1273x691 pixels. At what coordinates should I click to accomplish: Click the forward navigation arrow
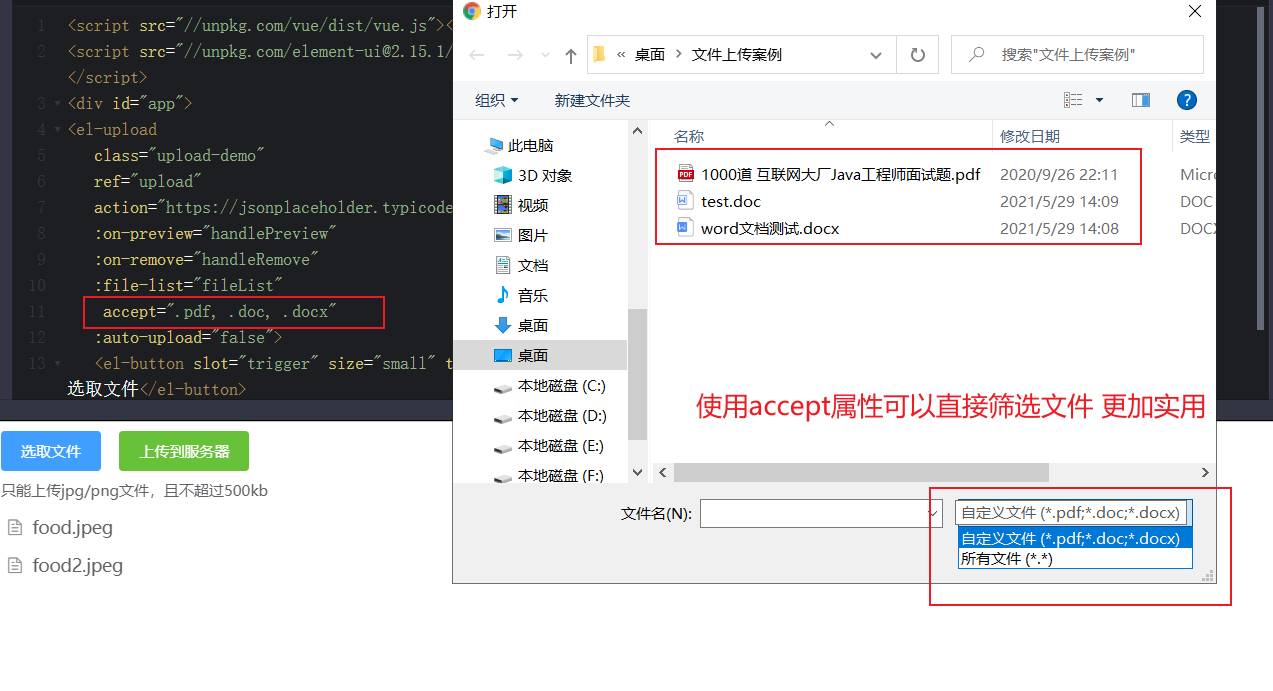coord(515,55)
